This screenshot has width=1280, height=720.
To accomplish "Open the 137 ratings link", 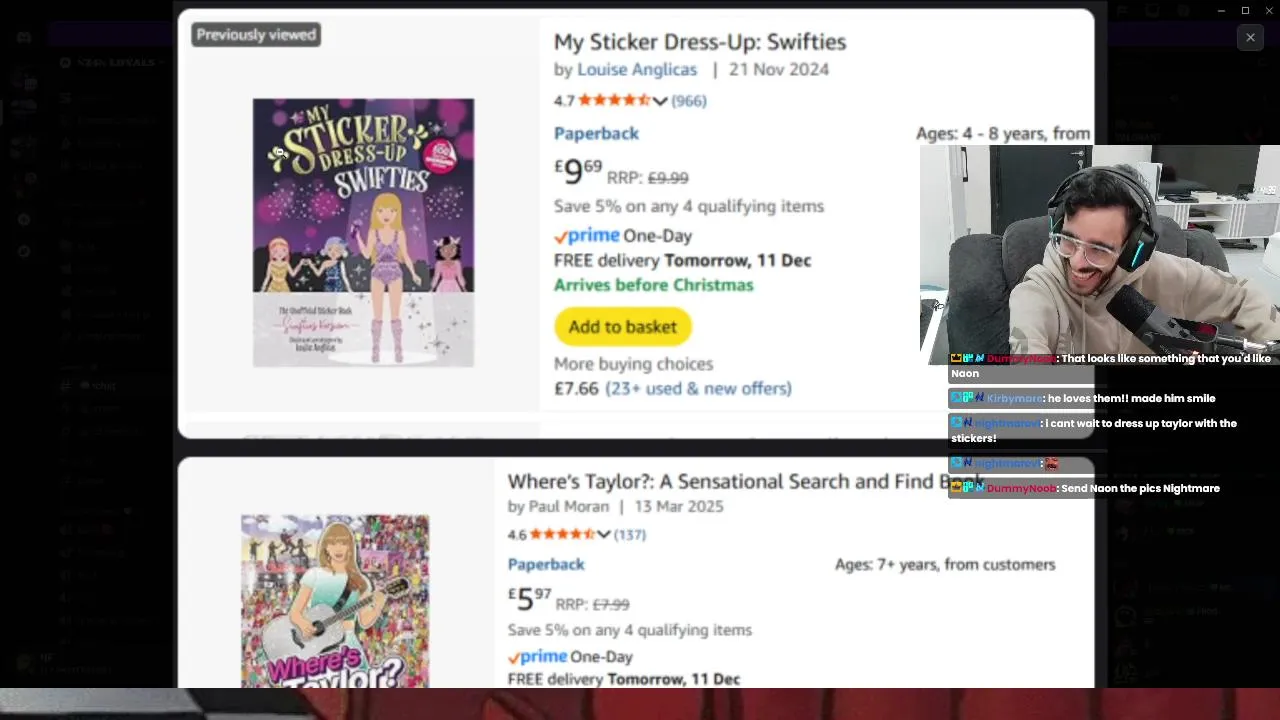I will (x=630, y=535).
